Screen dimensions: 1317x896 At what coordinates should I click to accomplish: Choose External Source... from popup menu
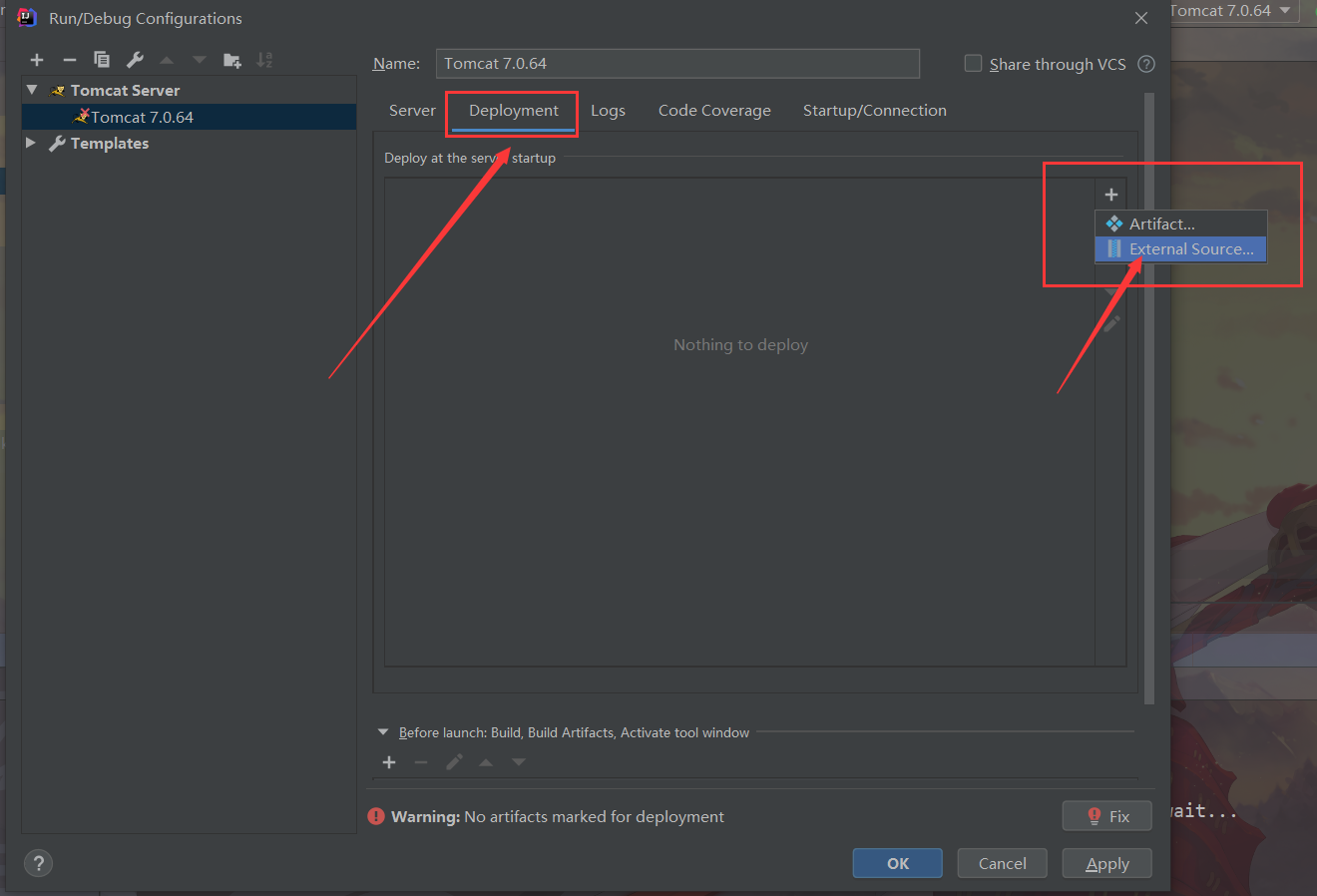pos(1181,249)
